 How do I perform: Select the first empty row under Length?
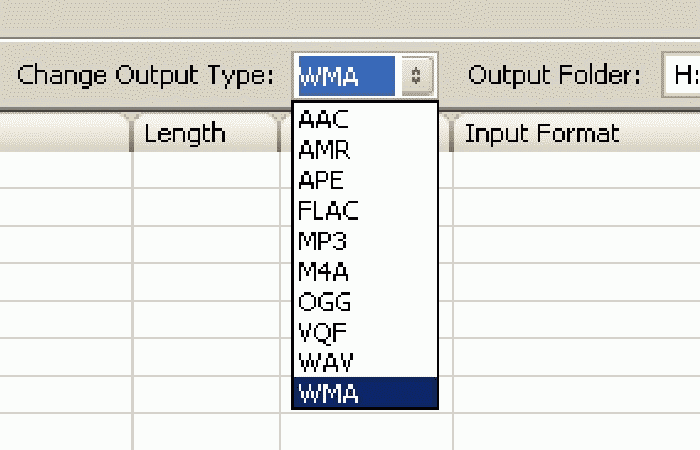[x=205, y=169]
